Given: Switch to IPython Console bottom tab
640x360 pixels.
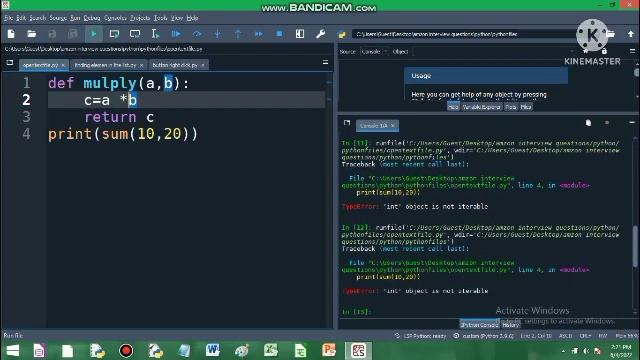Looking at the screenshot, I should 480,325.
